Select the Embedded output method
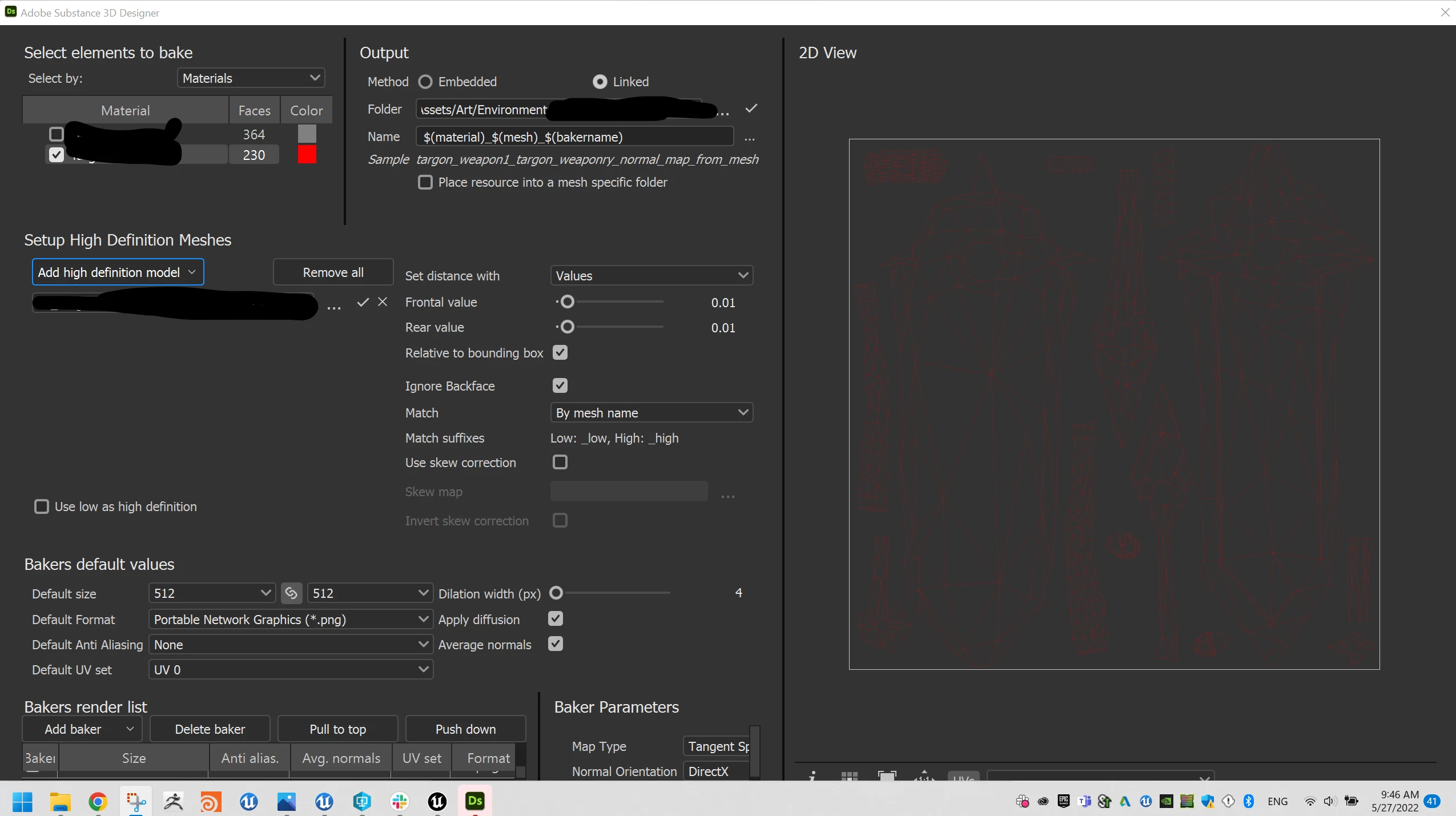This screenshot has height=816, width=1456. coord(425,82)
